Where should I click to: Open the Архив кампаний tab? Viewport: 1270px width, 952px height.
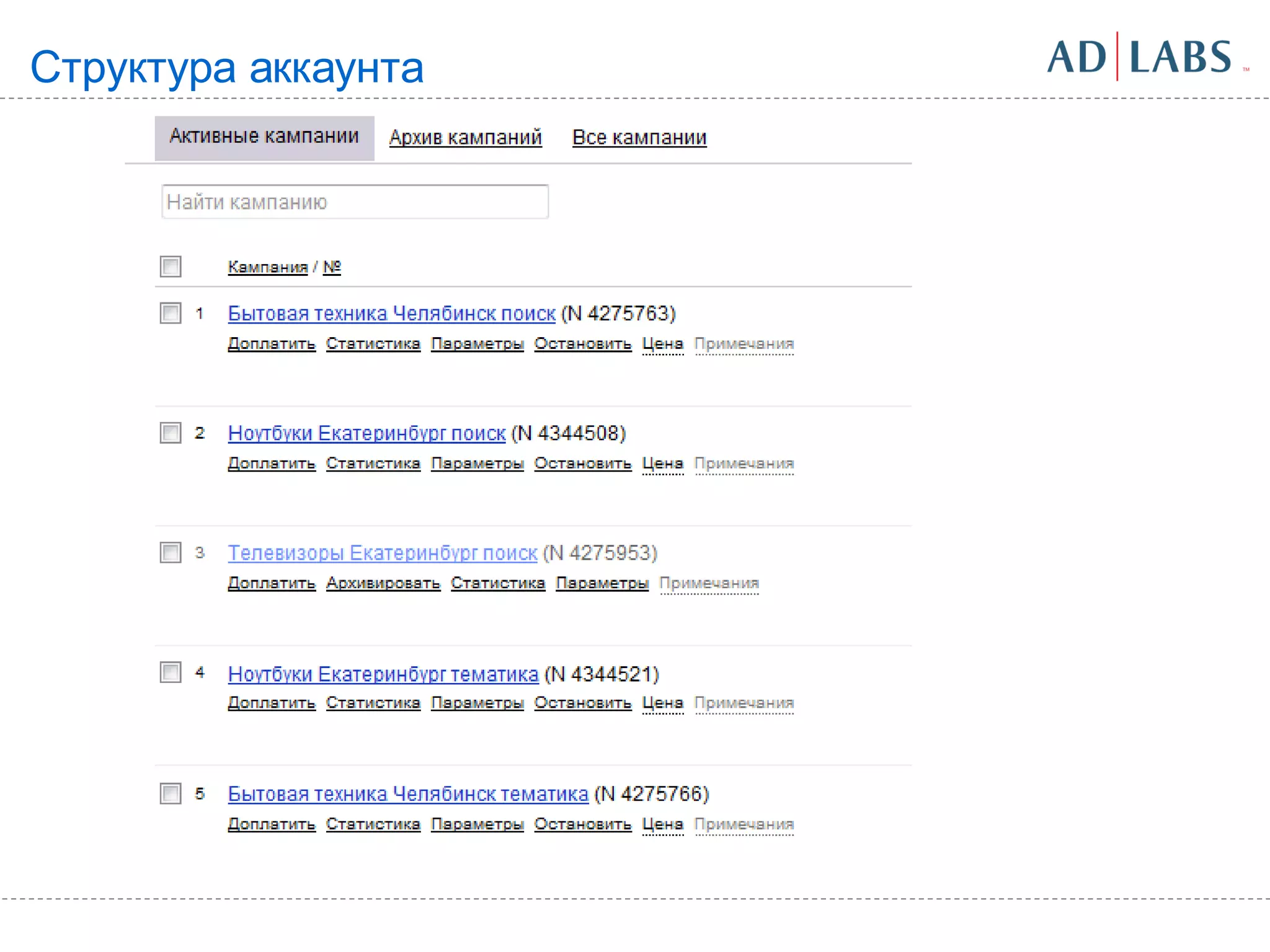(x=466, y=138)
